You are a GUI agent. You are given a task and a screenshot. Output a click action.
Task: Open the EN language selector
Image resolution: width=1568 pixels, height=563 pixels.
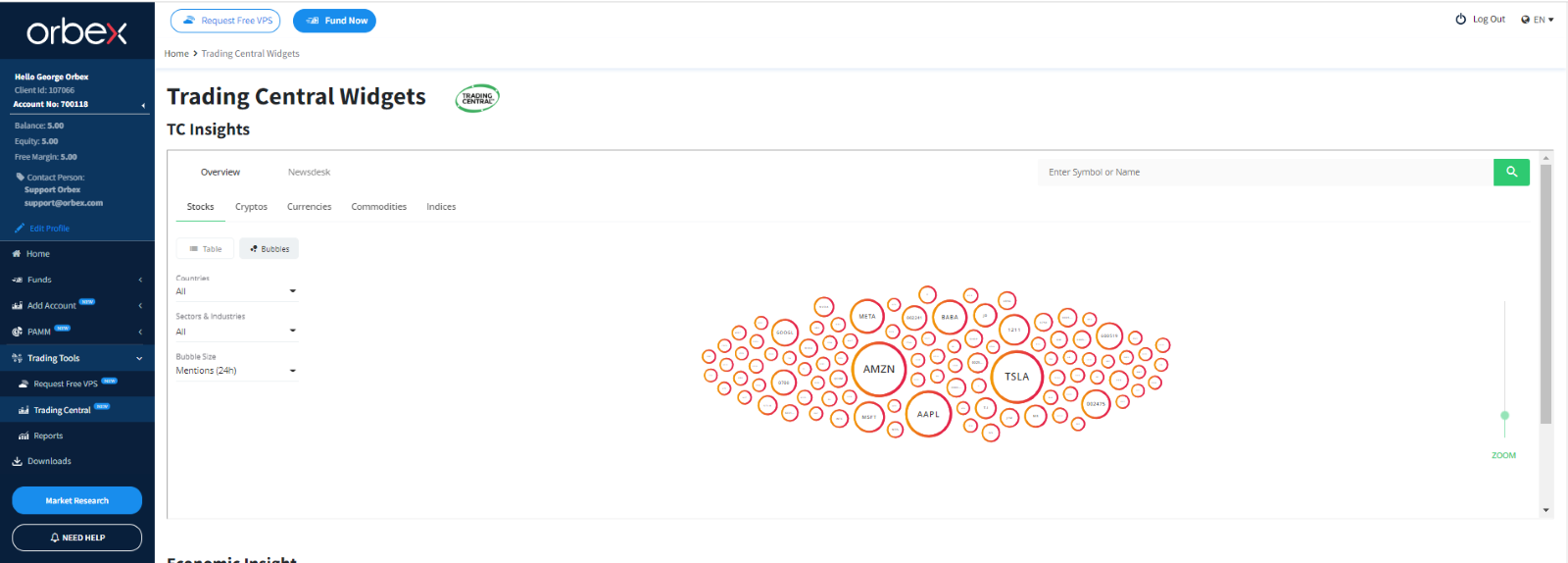(1538, 20)
